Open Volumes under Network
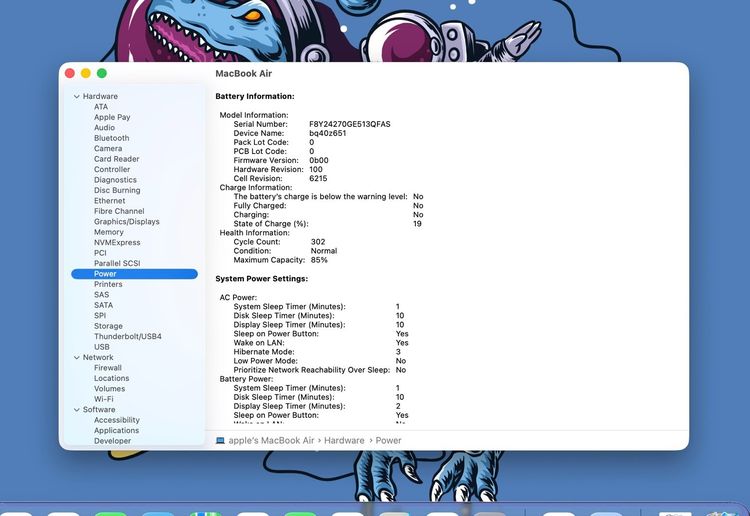Screen dimensions: 750x516 point(110,389)
